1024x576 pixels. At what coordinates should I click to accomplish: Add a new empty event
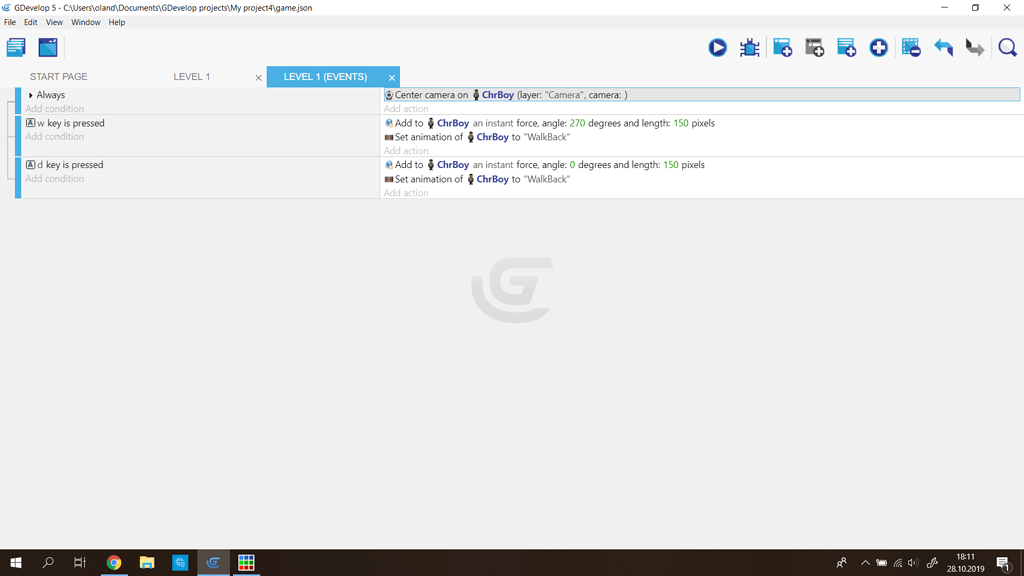click(782, 48)
